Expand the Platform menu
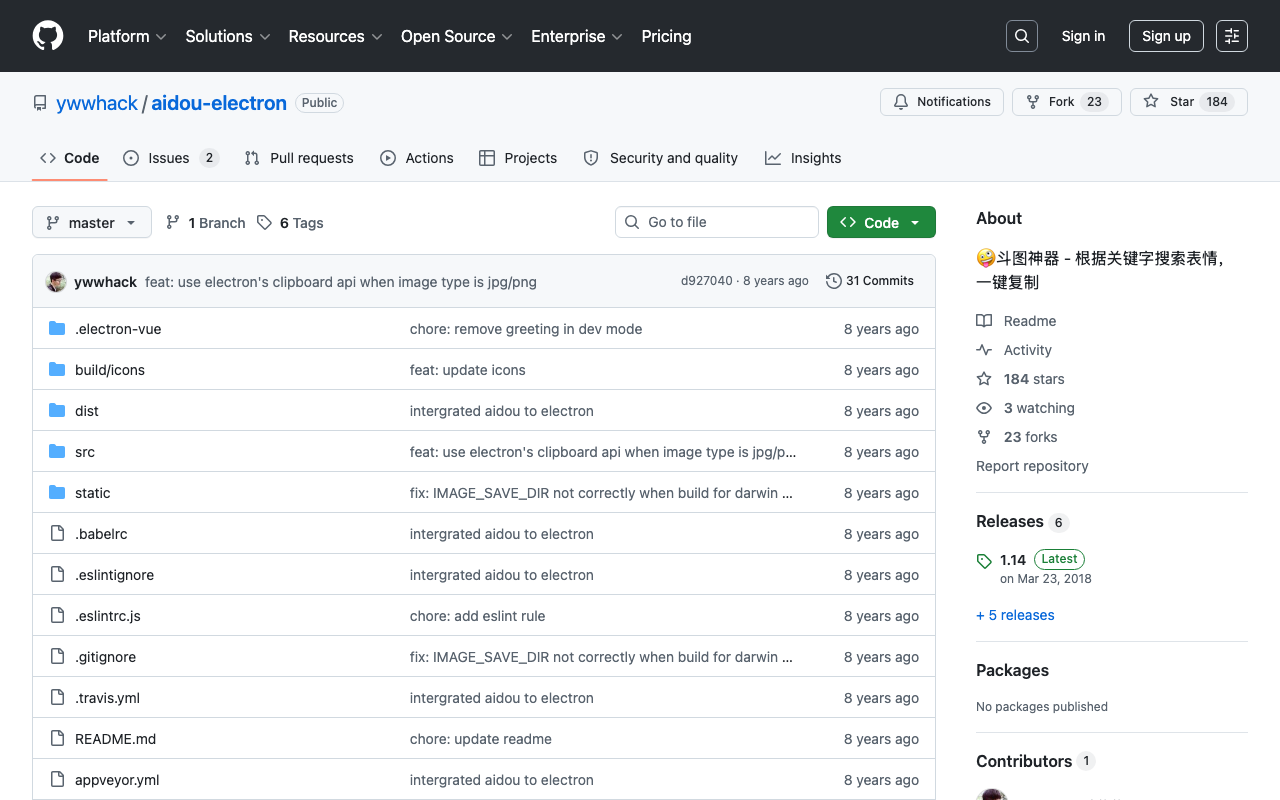1280x800 pixels. pyautogui.click(x=127, y=36)
